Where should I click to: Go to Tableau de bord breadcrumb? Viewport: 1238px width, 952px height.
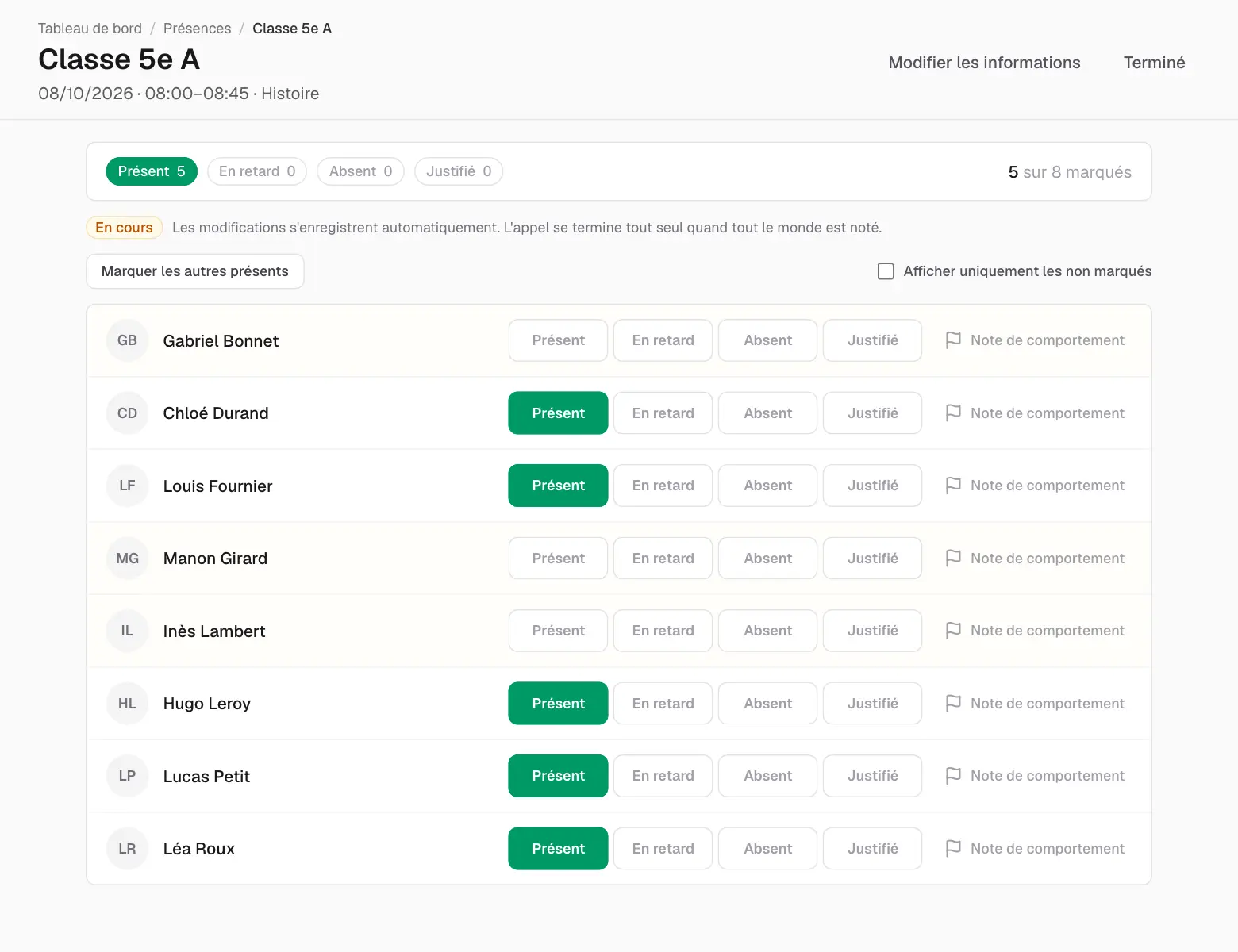click(90, 29)
